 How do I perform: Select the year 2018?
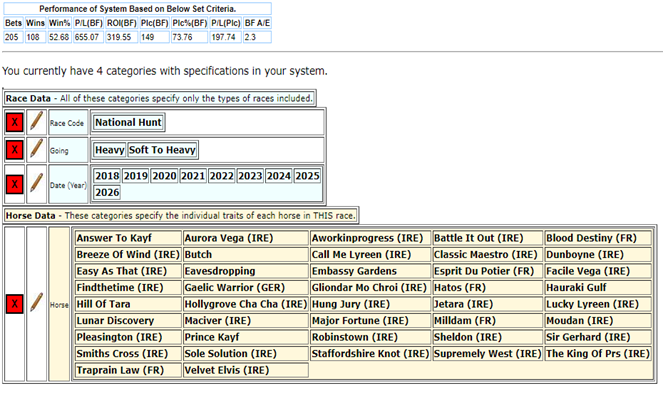pyautogui.click(x=107, y=176)
